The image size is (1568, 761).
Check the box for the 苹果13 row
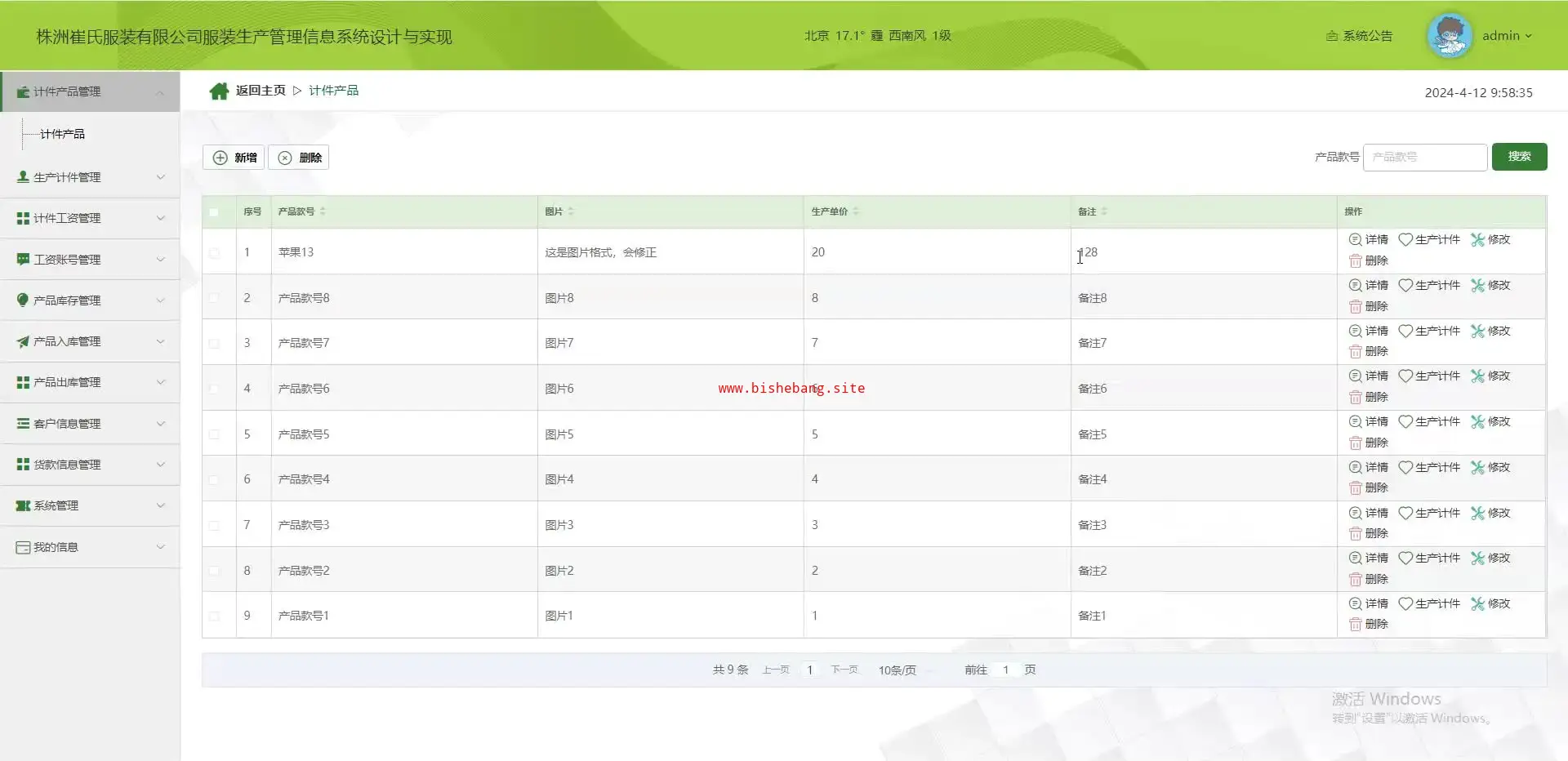214,253
